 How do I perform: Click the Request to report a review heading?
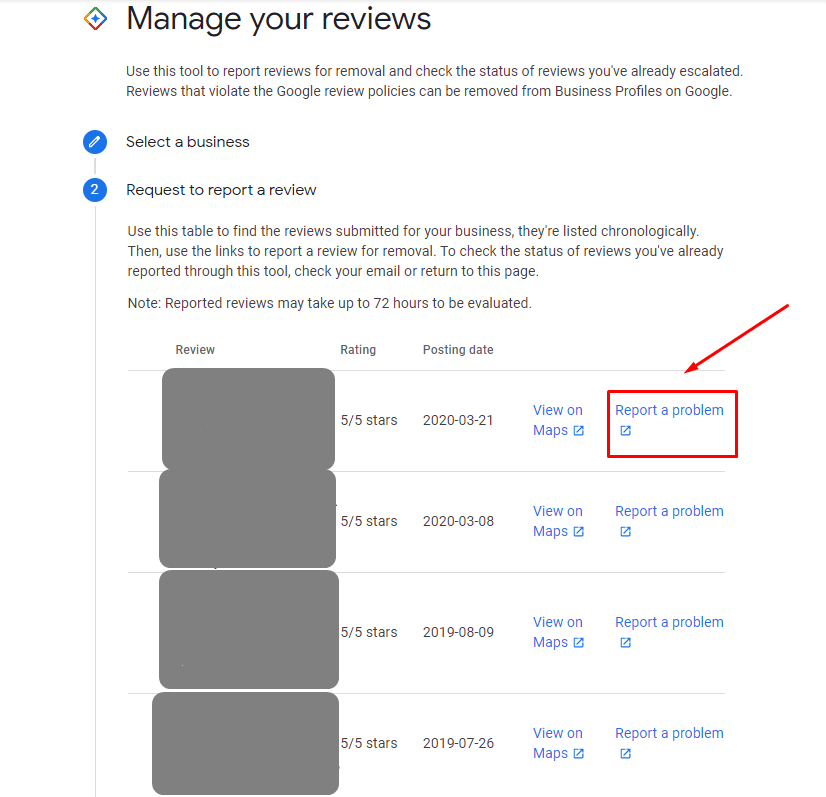221,190
